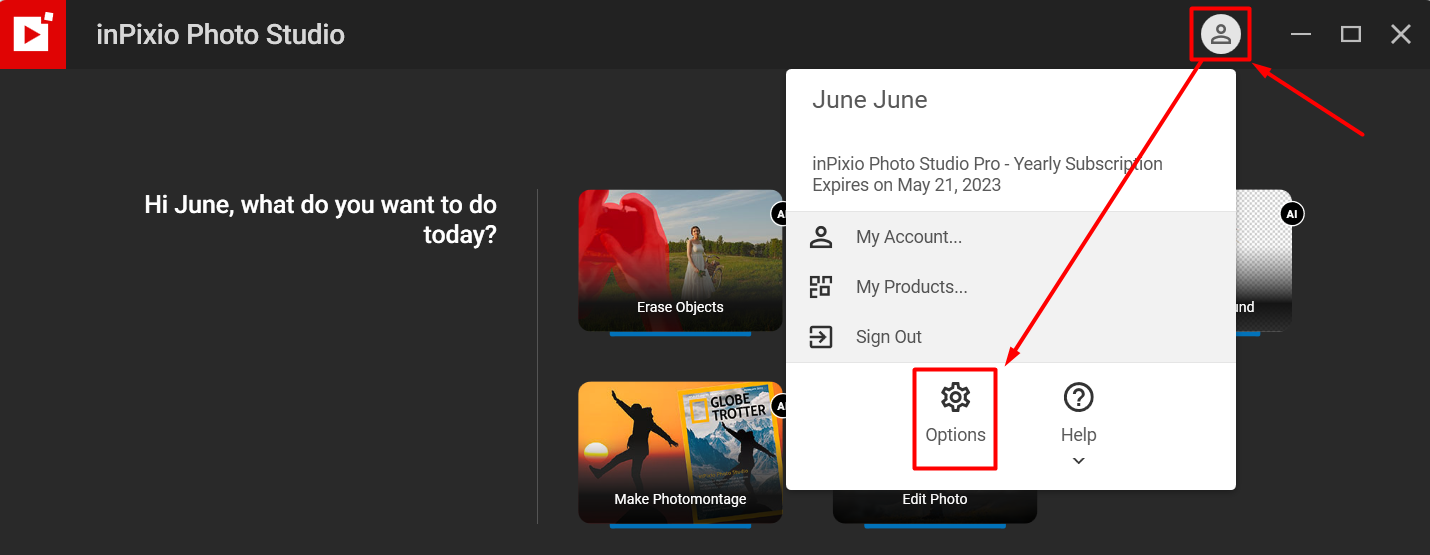Image resolution: width=1430 pixels, height=555 pixels.
Task: Click the AI badge on Erase Objects
Action: click(778, 214)
